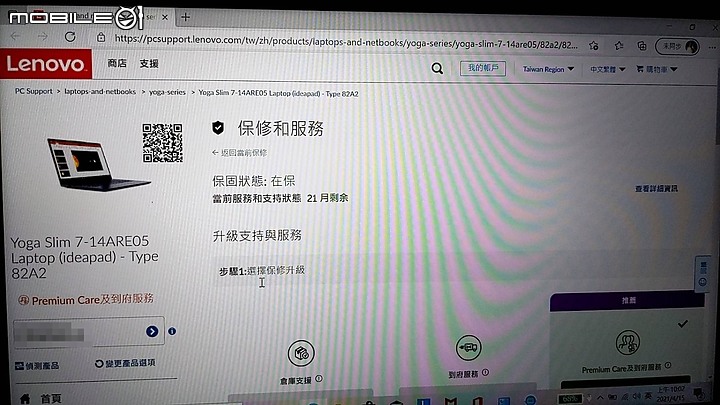
Task: Click the browser Forward arrow
Action: tap(42, 36)
